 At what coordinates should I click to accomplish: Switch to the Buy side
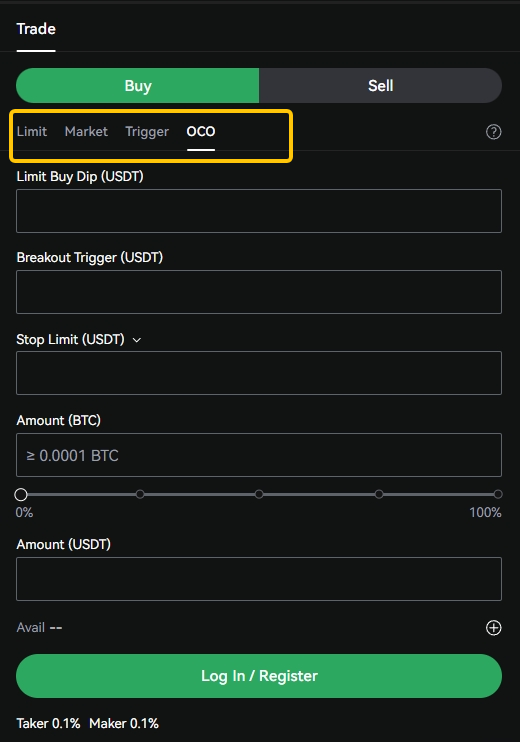click(x=138, y=86)
